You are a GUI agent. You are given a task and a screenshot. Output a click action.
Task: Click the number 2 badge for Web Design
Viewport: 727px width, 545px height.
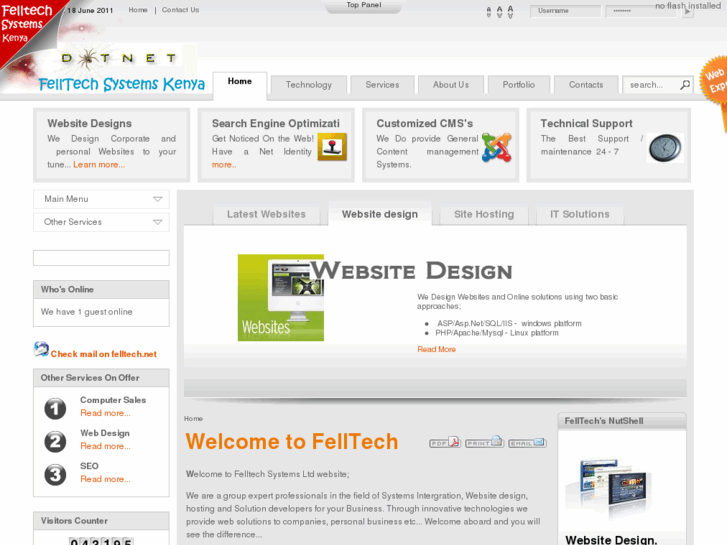55,442
